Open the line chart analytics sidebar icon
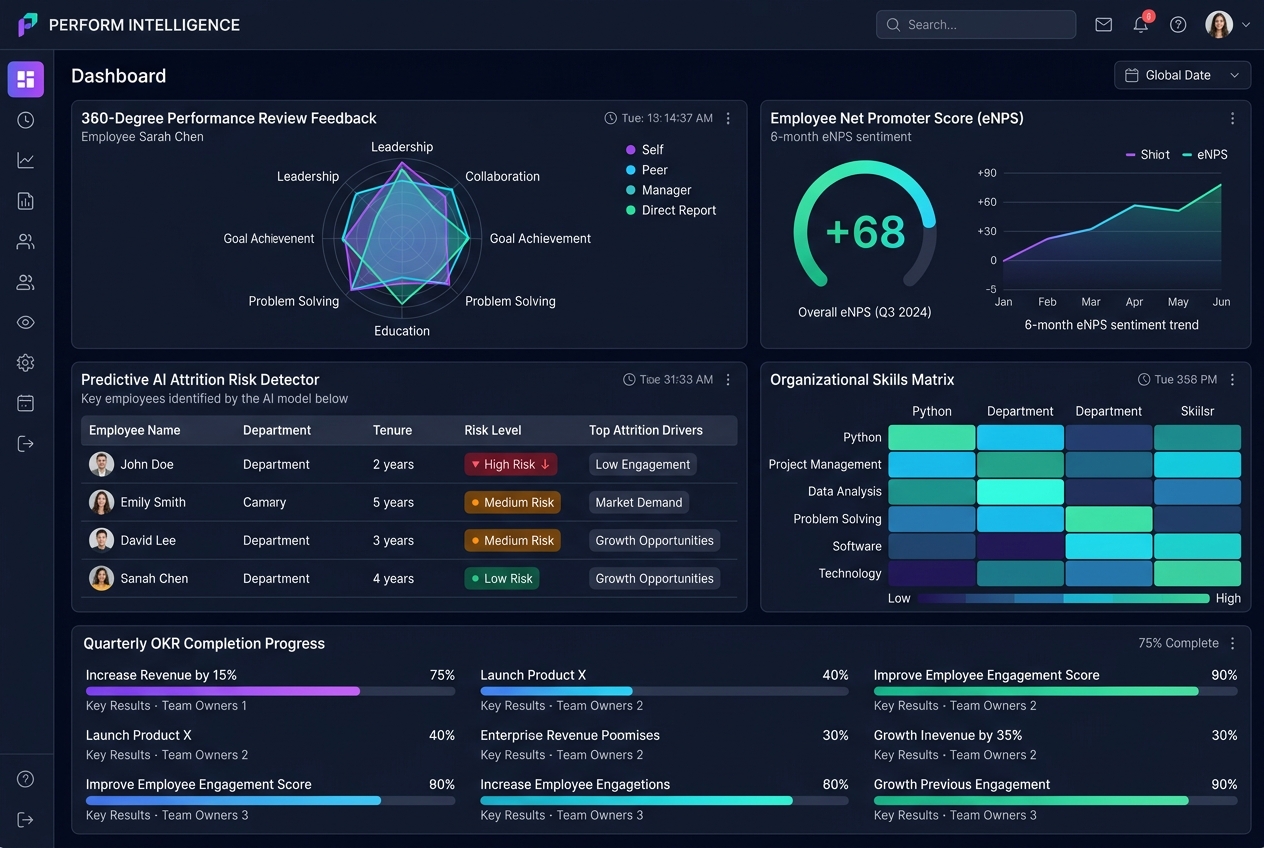The width and height of the screenshot is (1264, 848). click(x=26, y=160)
